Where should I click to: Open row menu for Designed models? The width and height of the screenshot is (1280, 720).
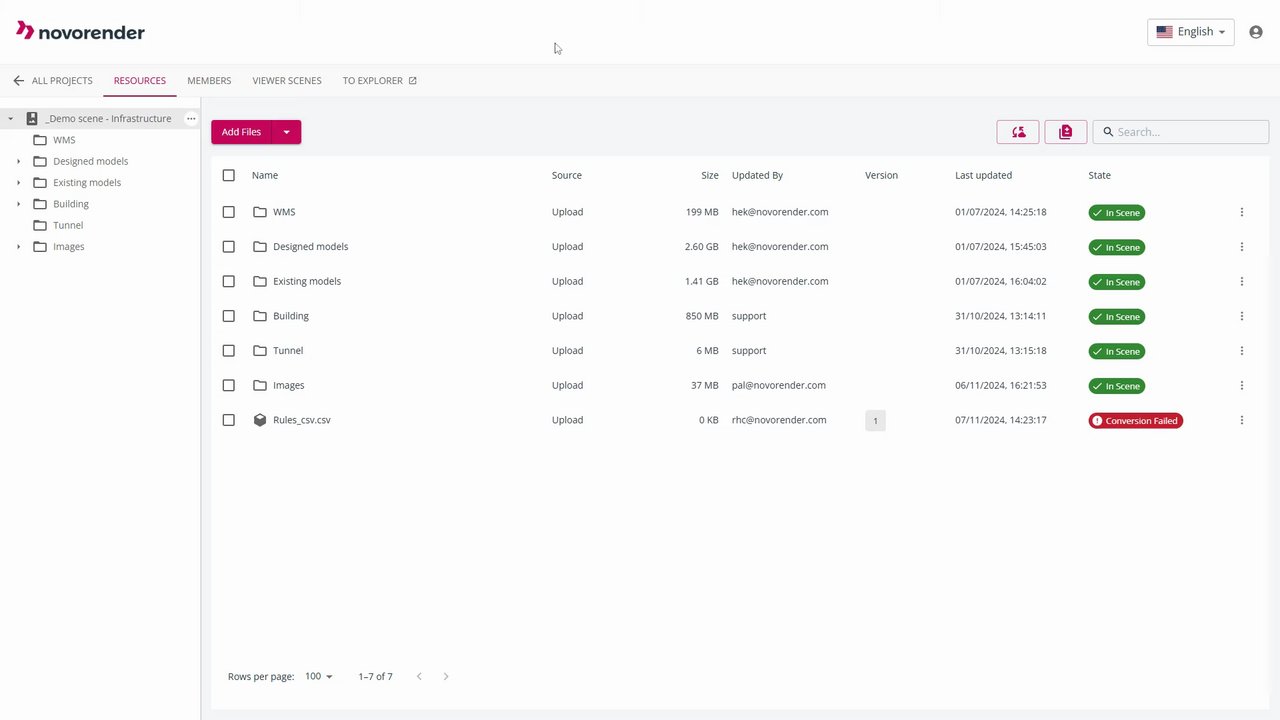click(x=1242, y=247)
